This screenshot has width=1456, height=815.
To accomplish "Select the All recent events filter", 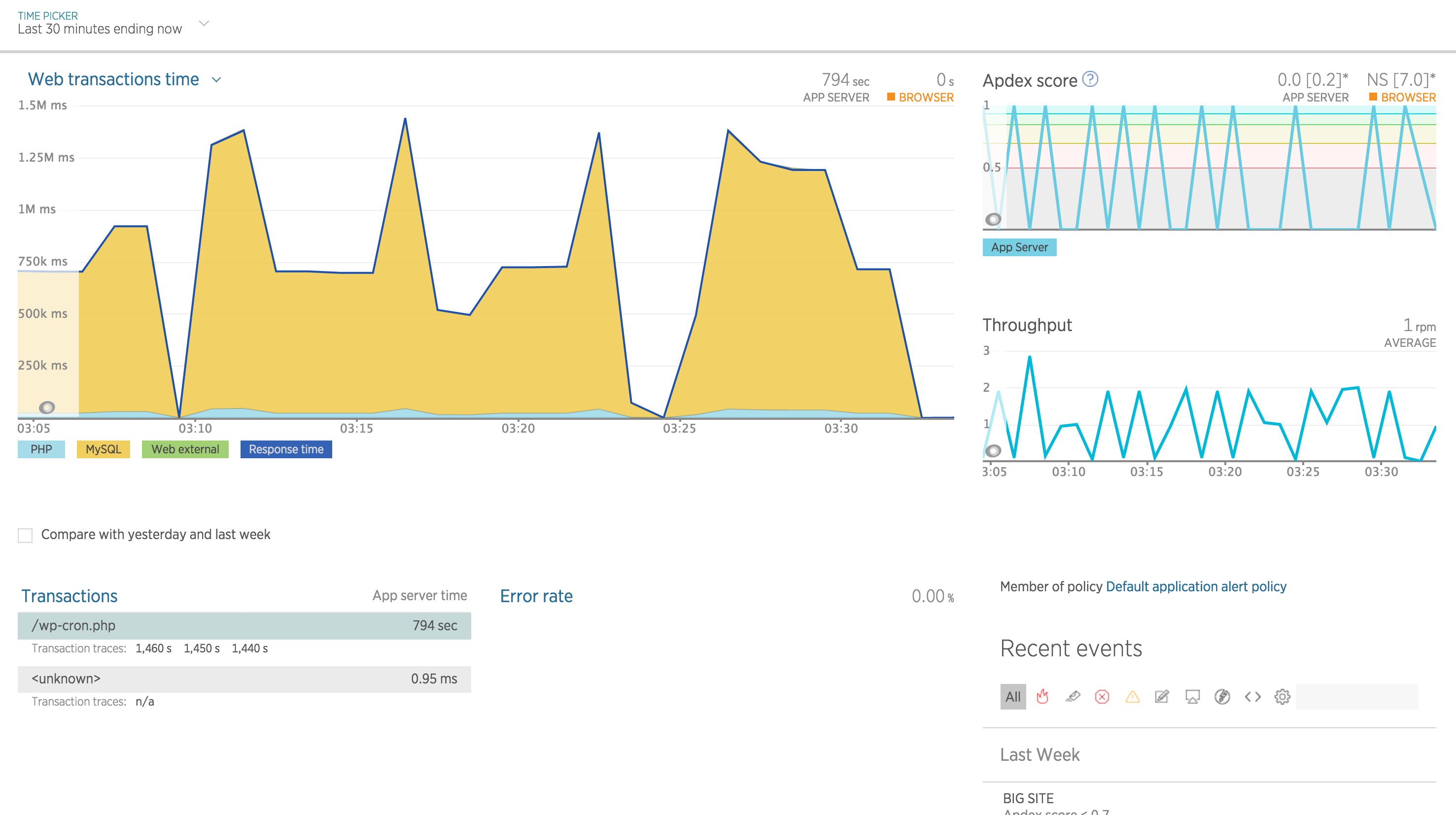I will pos(1013,696).
